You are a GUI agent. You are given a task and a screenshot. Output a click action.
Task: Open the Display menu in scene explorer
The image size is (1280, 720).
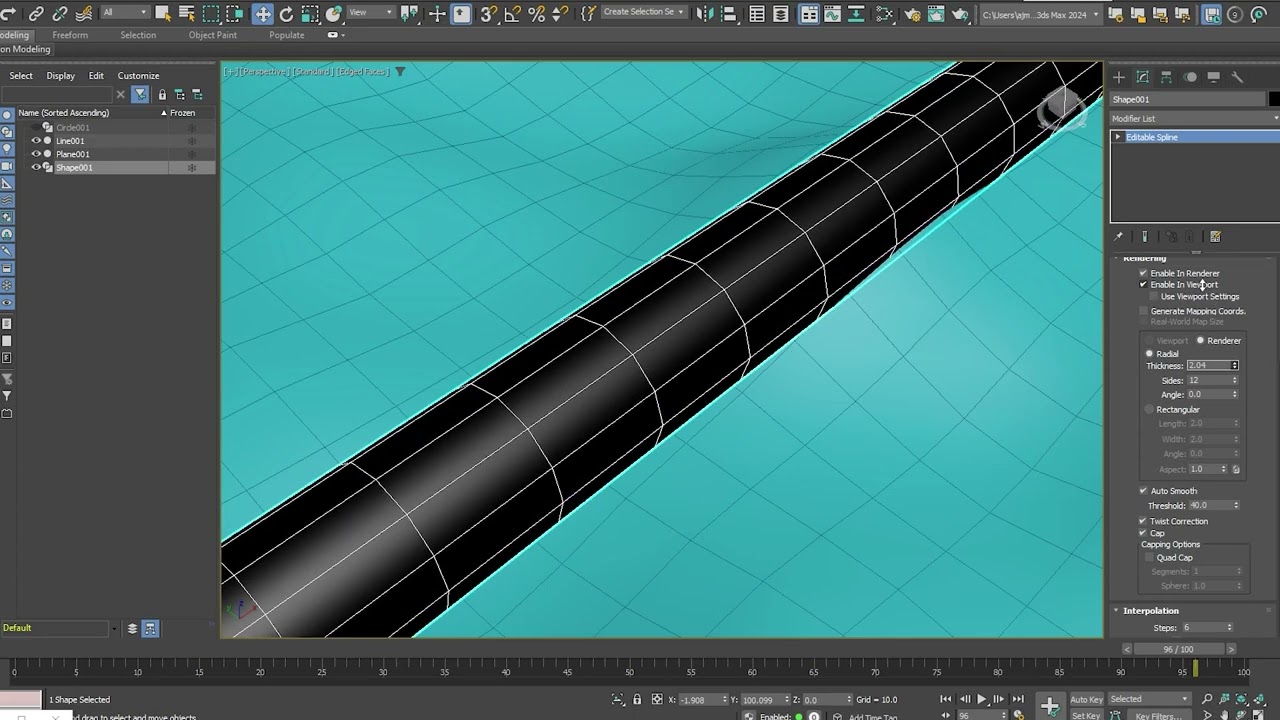60,76
